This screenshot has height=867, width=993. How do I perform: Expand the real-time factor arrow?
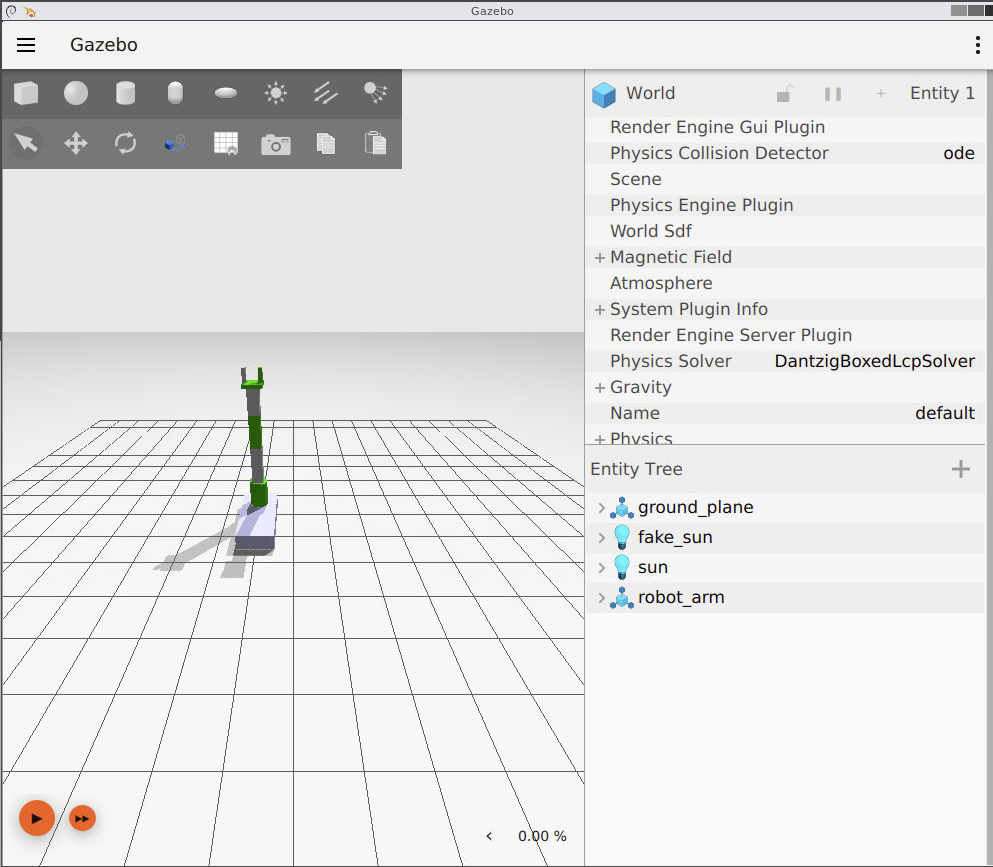489,836
